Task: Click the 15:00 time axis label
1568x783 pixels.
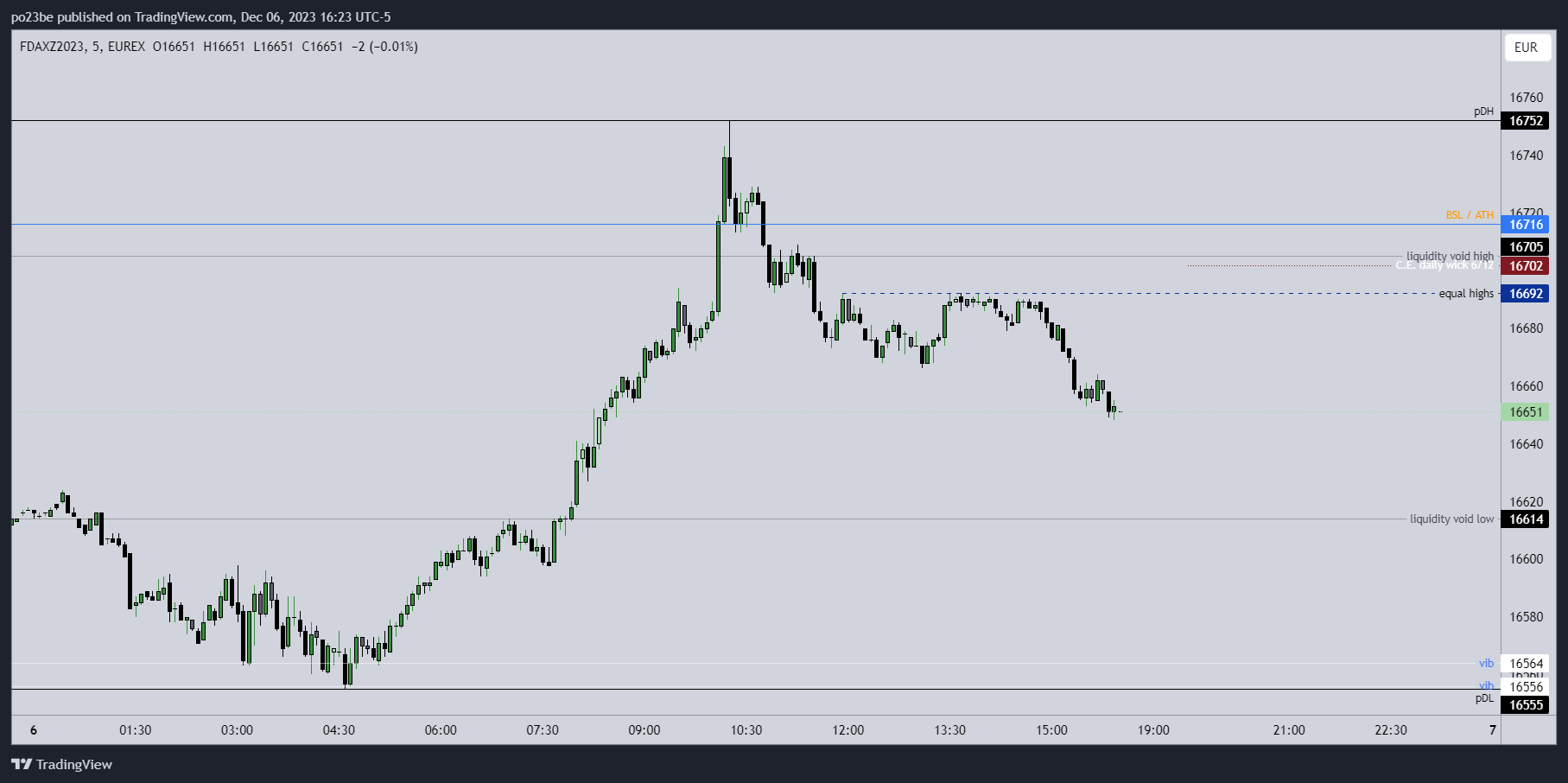Action: [1051, 730]
